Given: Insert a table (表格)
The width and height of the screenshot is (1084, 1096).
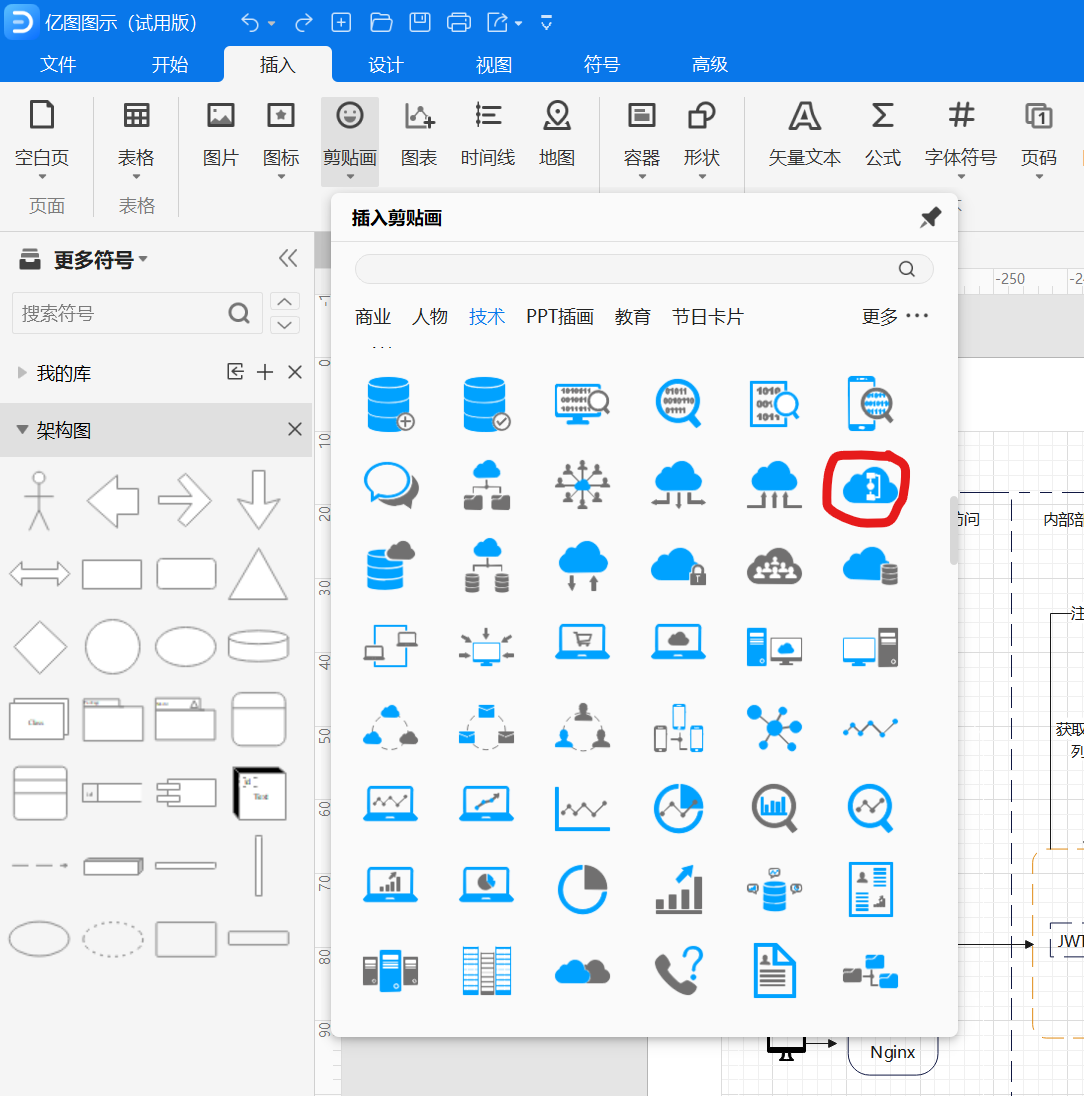Looking at the screenshot, I should [x=136, y=134].
